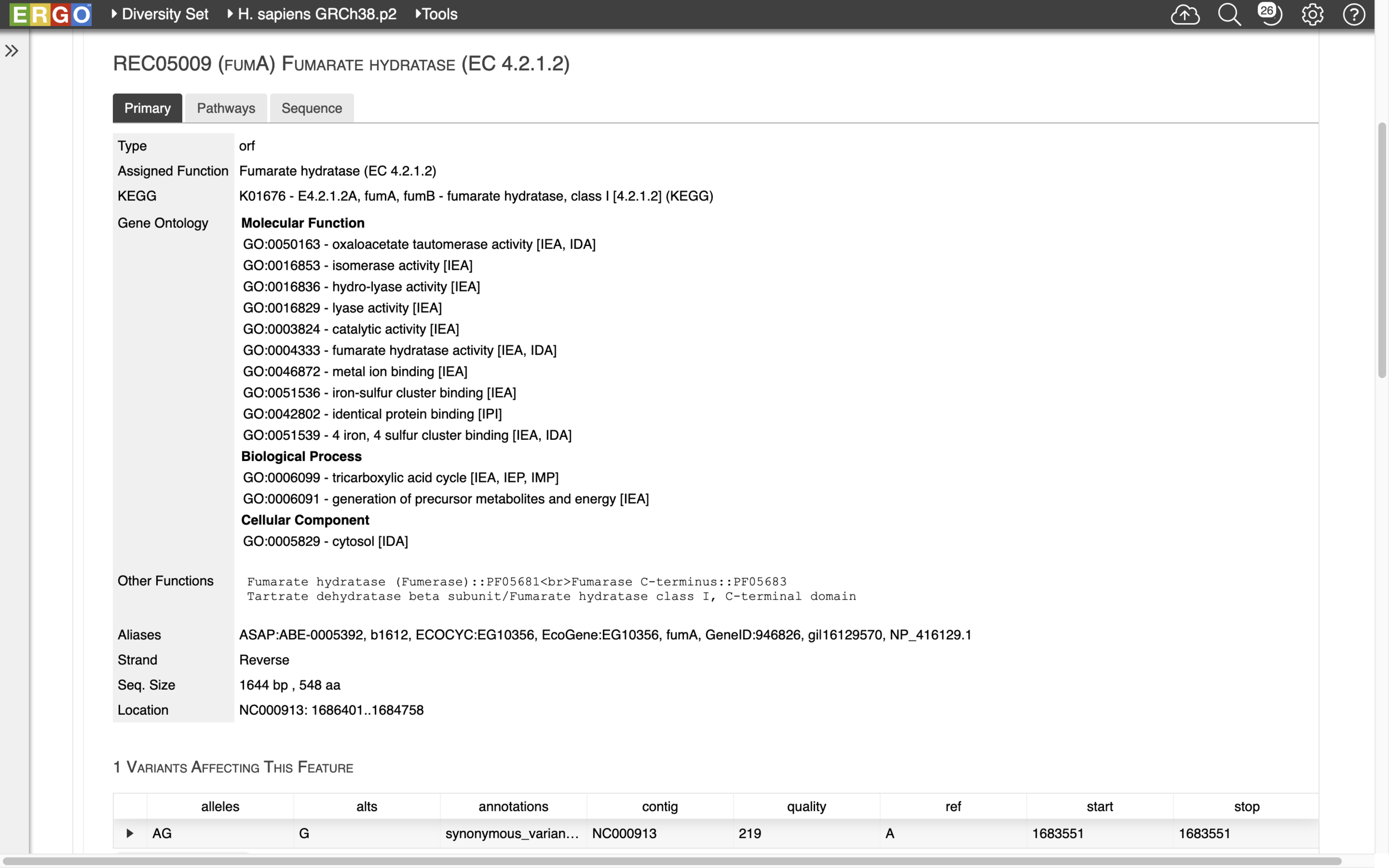The width and height of the screenshot is (1389, 868).
Task: Expand the AG variant row details
Action: click(129, 834)
